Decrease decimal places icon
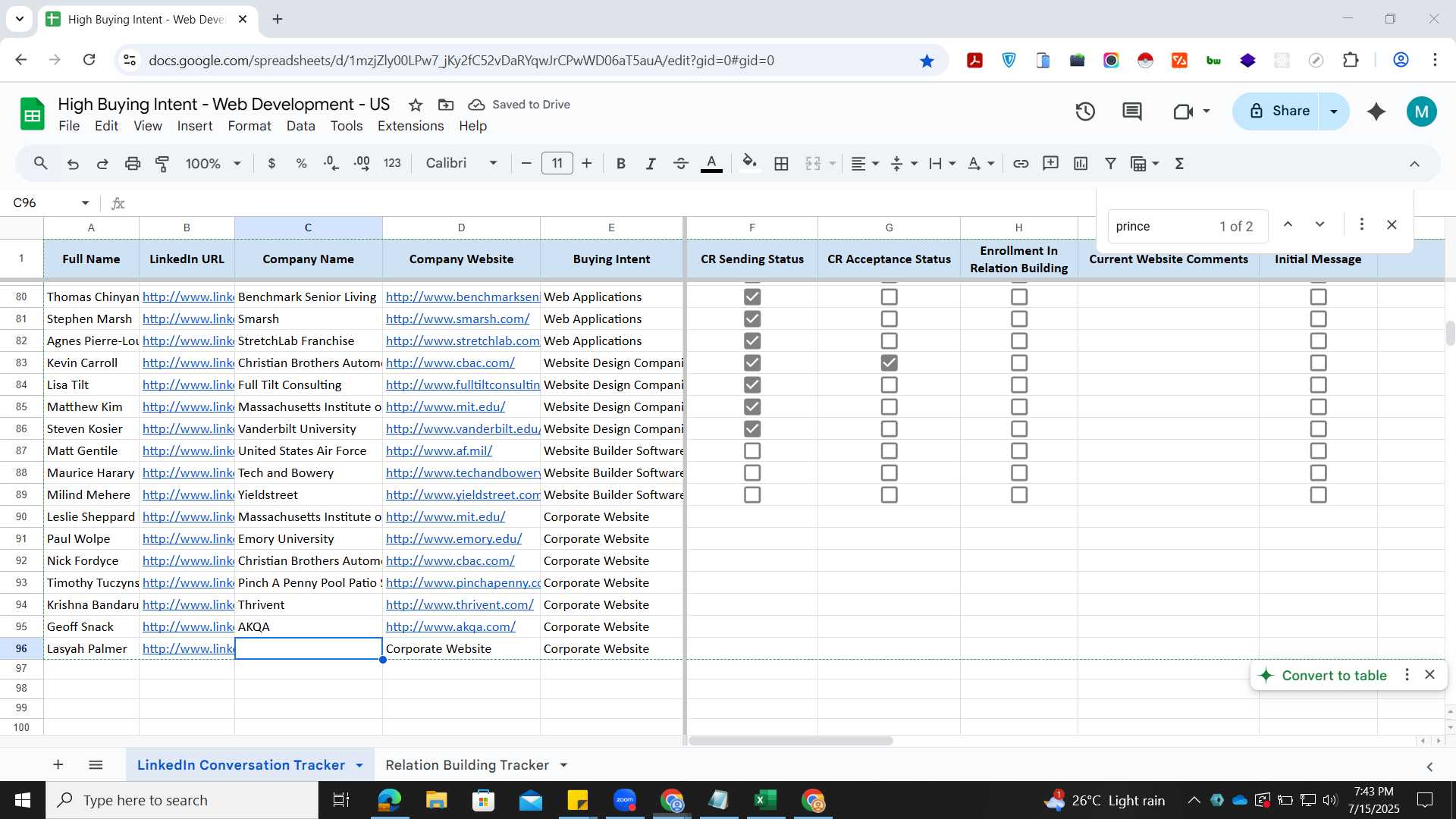The image size is (1456, 819). 331,164
